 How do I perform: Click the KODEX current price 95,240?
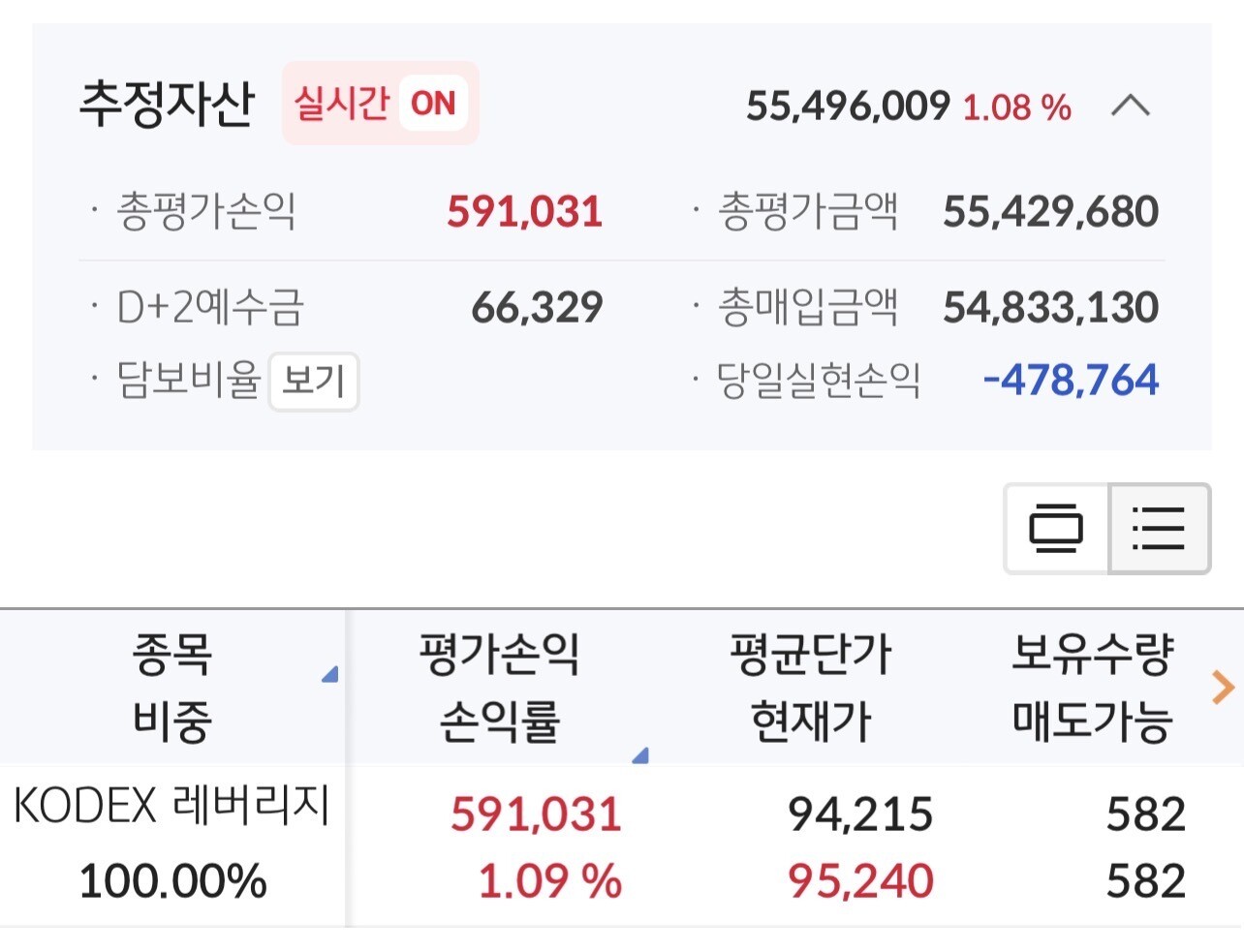860,881
